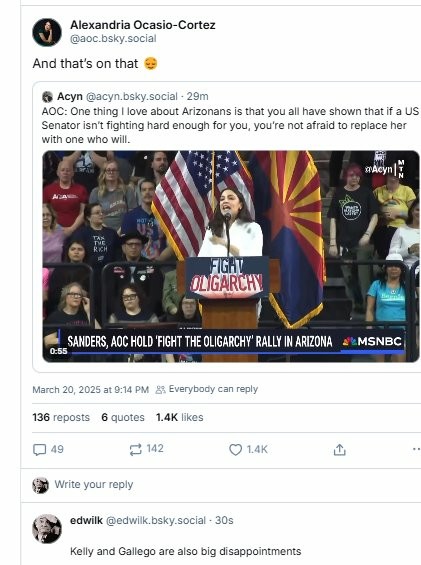Like the post with heart icon
Screen dimensions: 421x565
pos(235,450)
